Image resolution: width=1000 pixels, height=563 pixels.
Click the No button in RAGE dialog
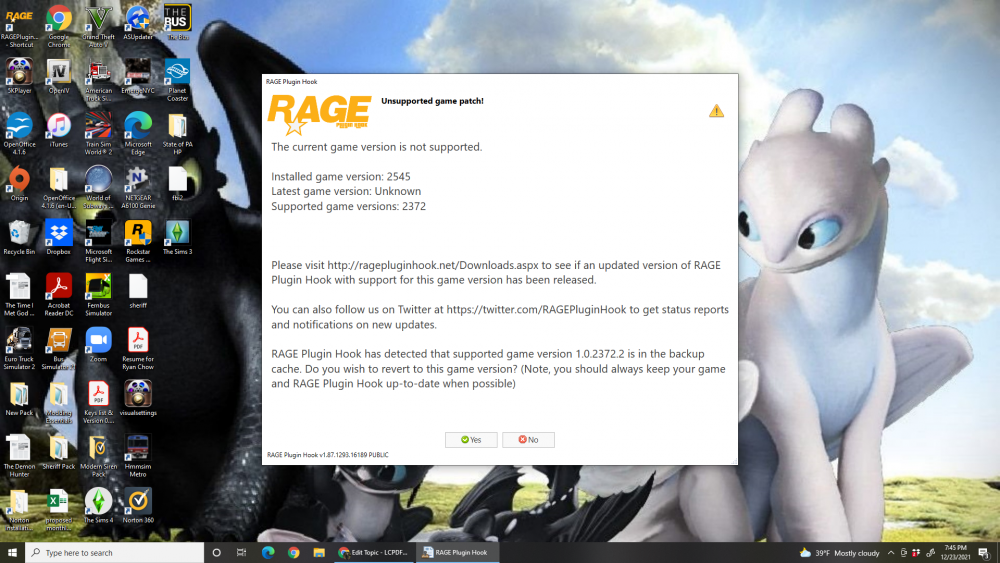pyautogui.click(x=528, y=440)
